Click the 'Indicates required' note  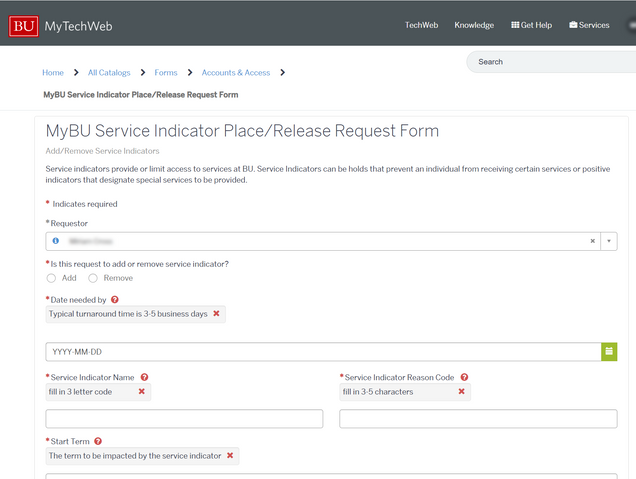85,204
